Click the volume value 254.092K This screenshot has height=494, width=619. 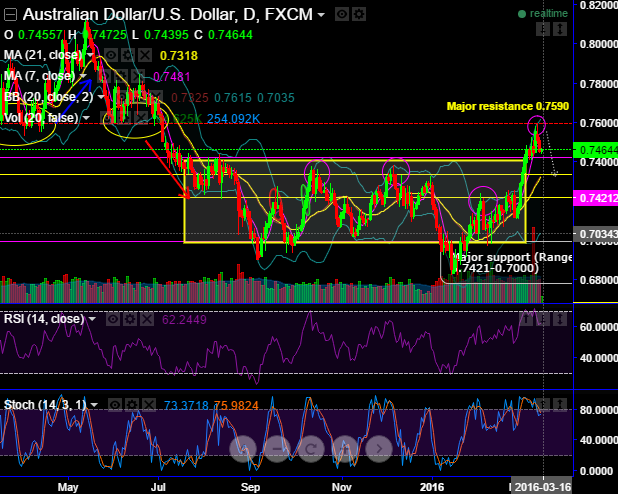click(233, 118)
